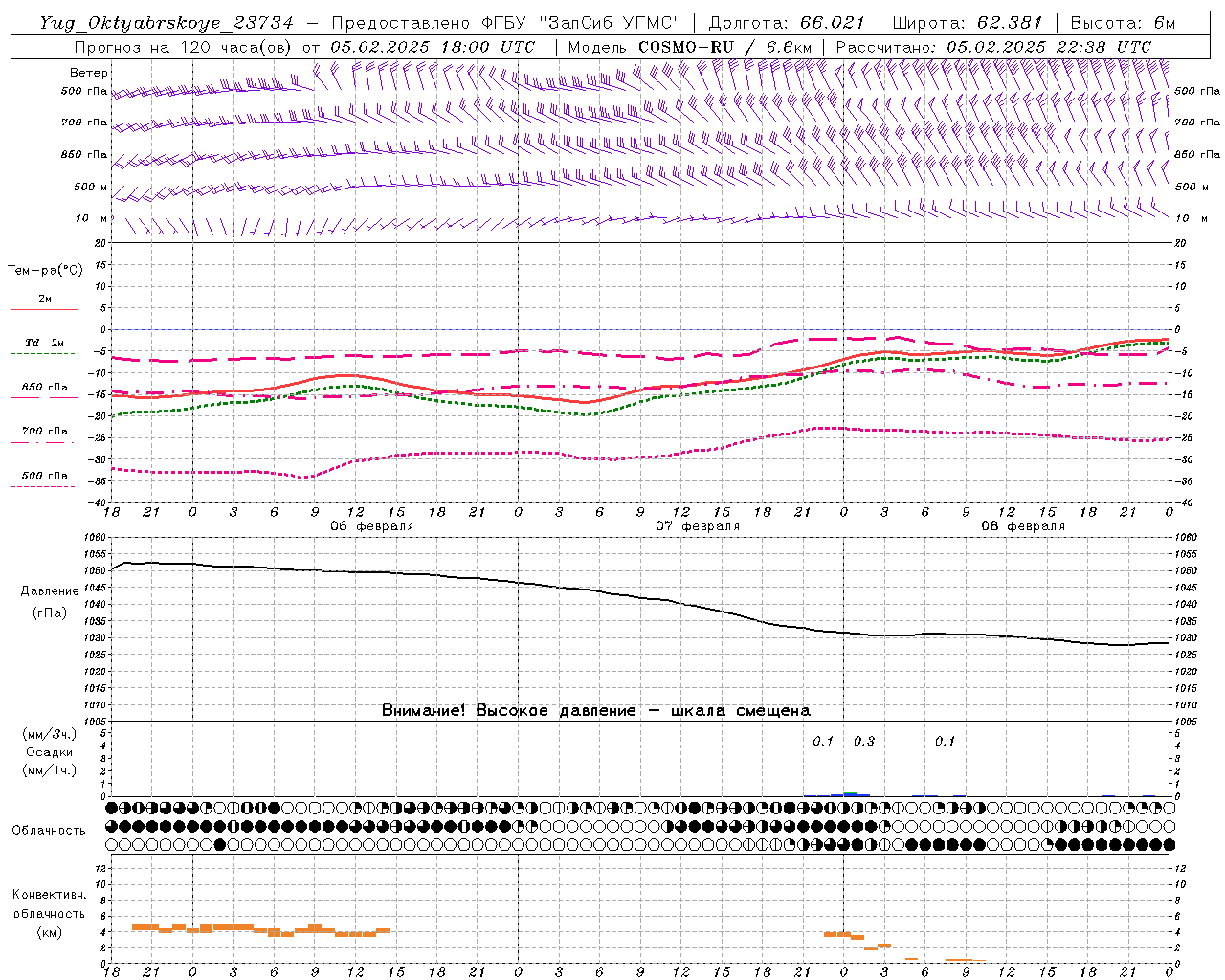Click the Облачность cloud cover label
1225x980 pixels.
(49, 830)
